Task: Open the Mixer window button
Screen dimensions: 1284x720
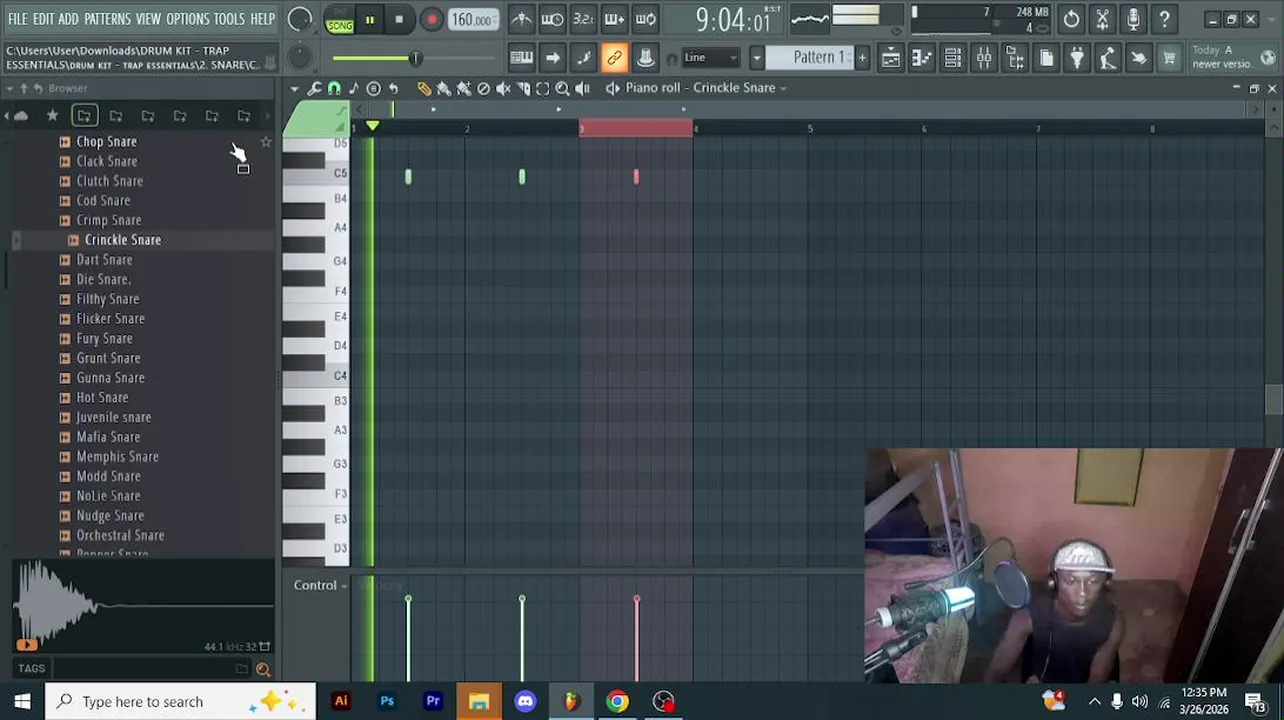Action: tap(984, 58)
